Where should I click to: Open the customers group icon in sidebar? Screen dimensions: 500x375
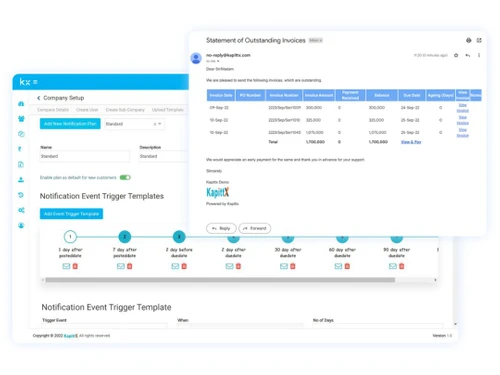pos(21,119)
